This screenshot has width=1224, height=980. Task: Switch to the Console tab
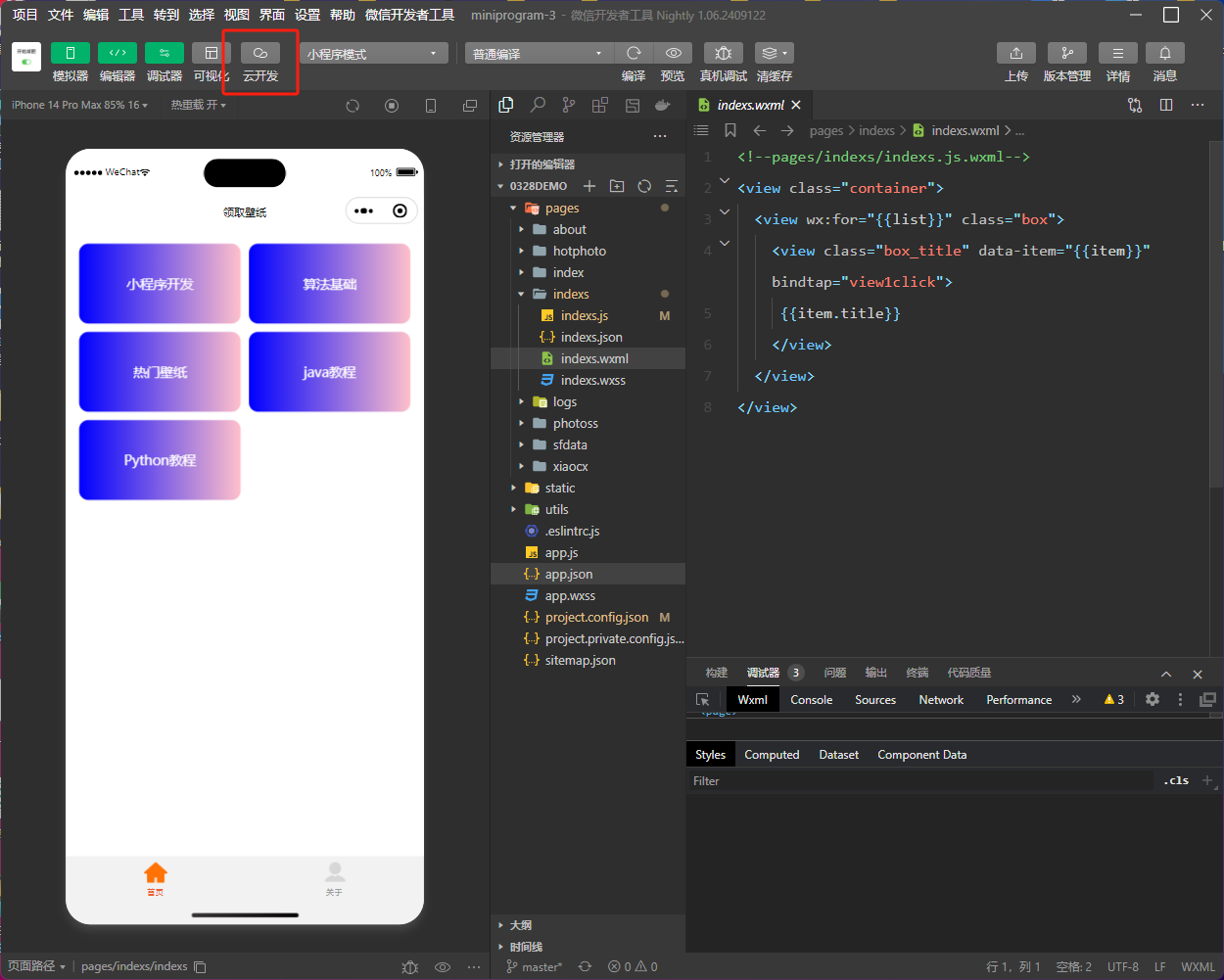(x=811, y=699)
